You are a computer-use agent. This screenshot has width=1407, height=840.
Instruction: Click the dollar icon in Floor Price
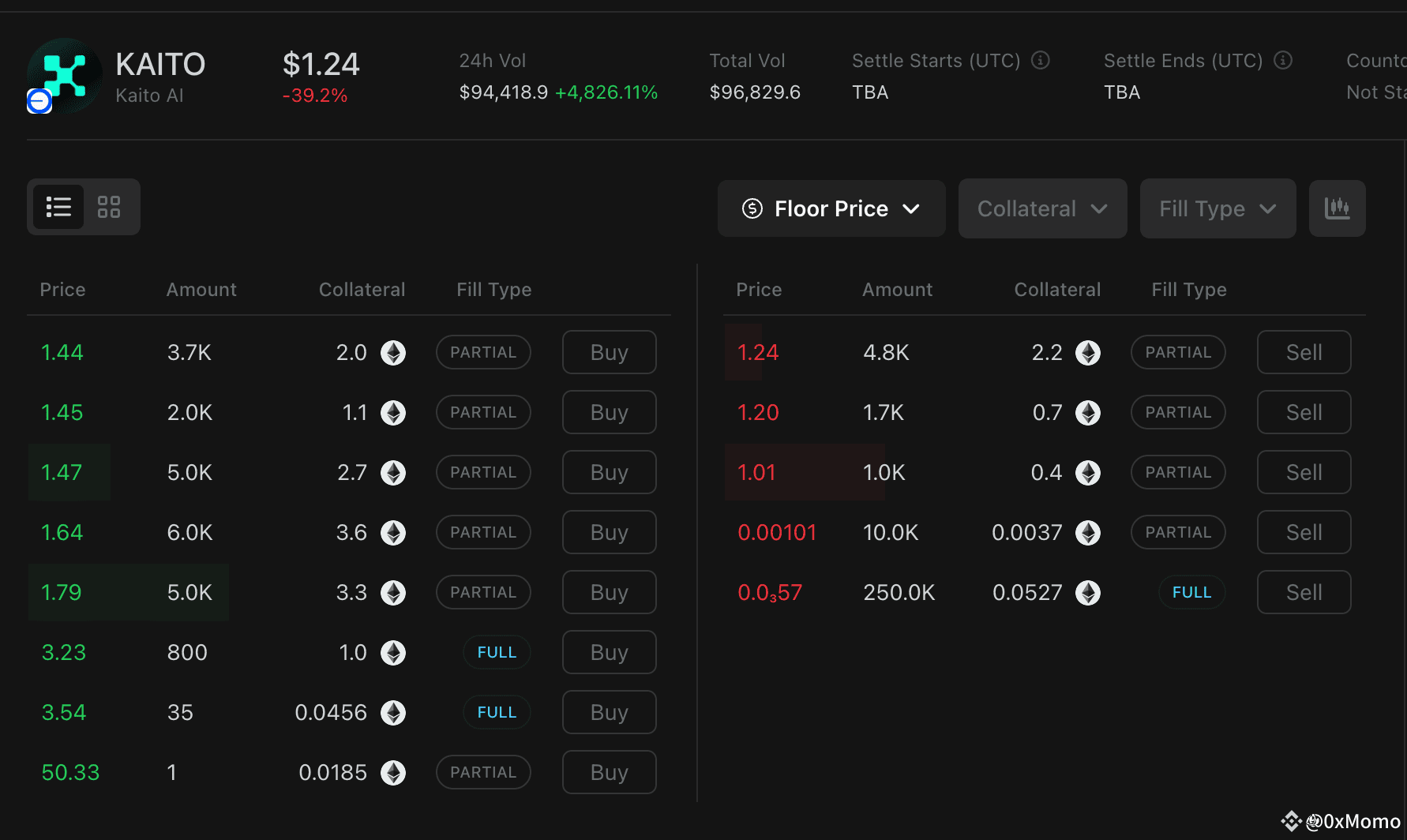click(x=752, y=208)
